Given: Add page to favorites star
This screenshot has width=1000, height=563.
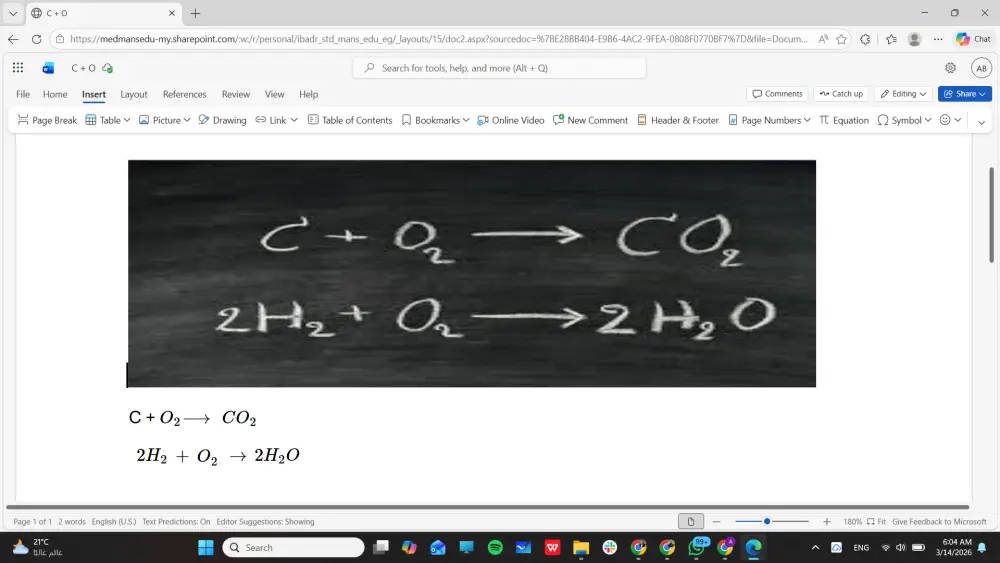Looking at the screenshot, I should (x=841, y=39).
